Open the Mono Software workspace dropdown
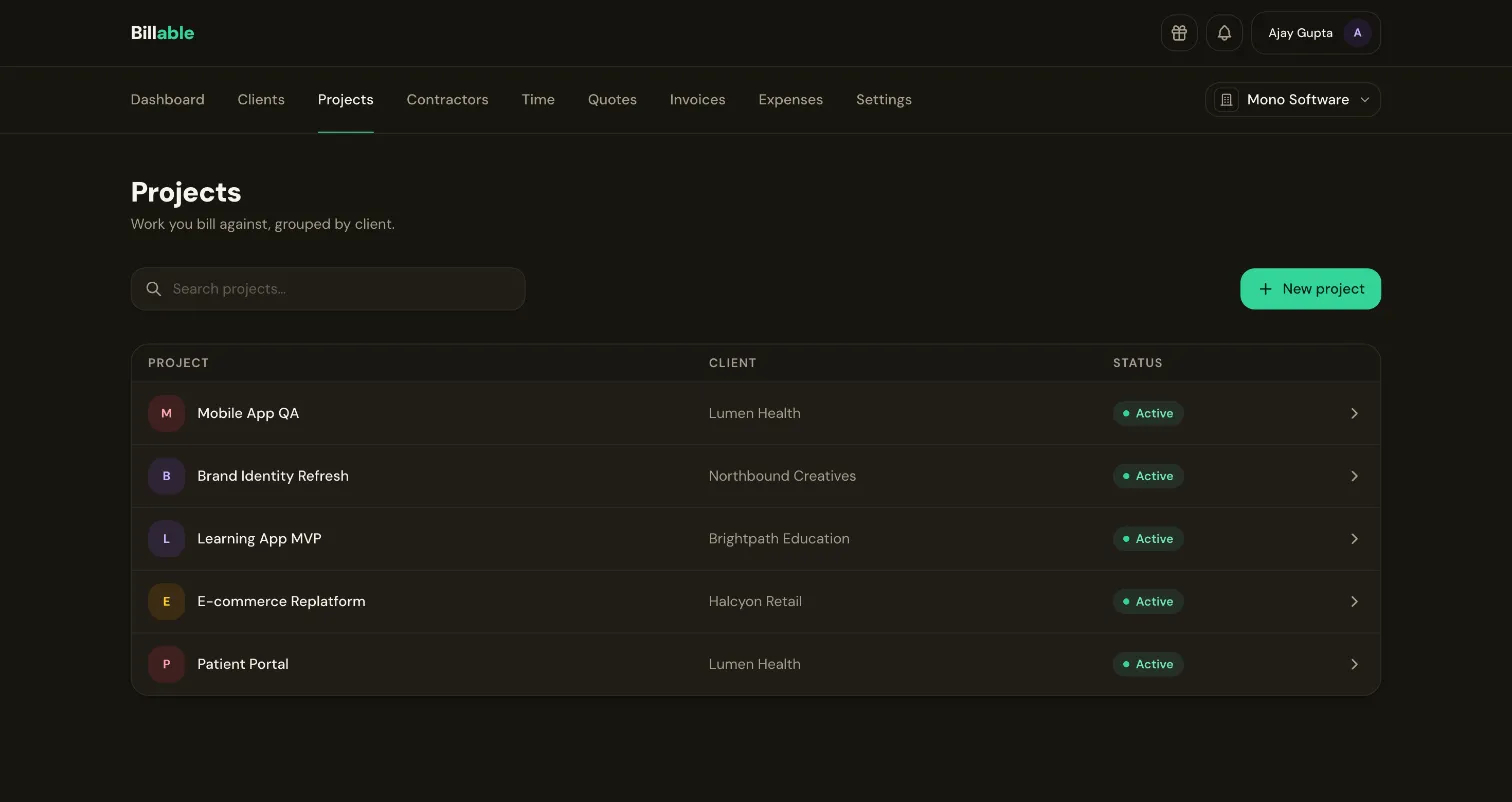Image resolution: width=1512 pixels, height=802 pixels. 1293,100
